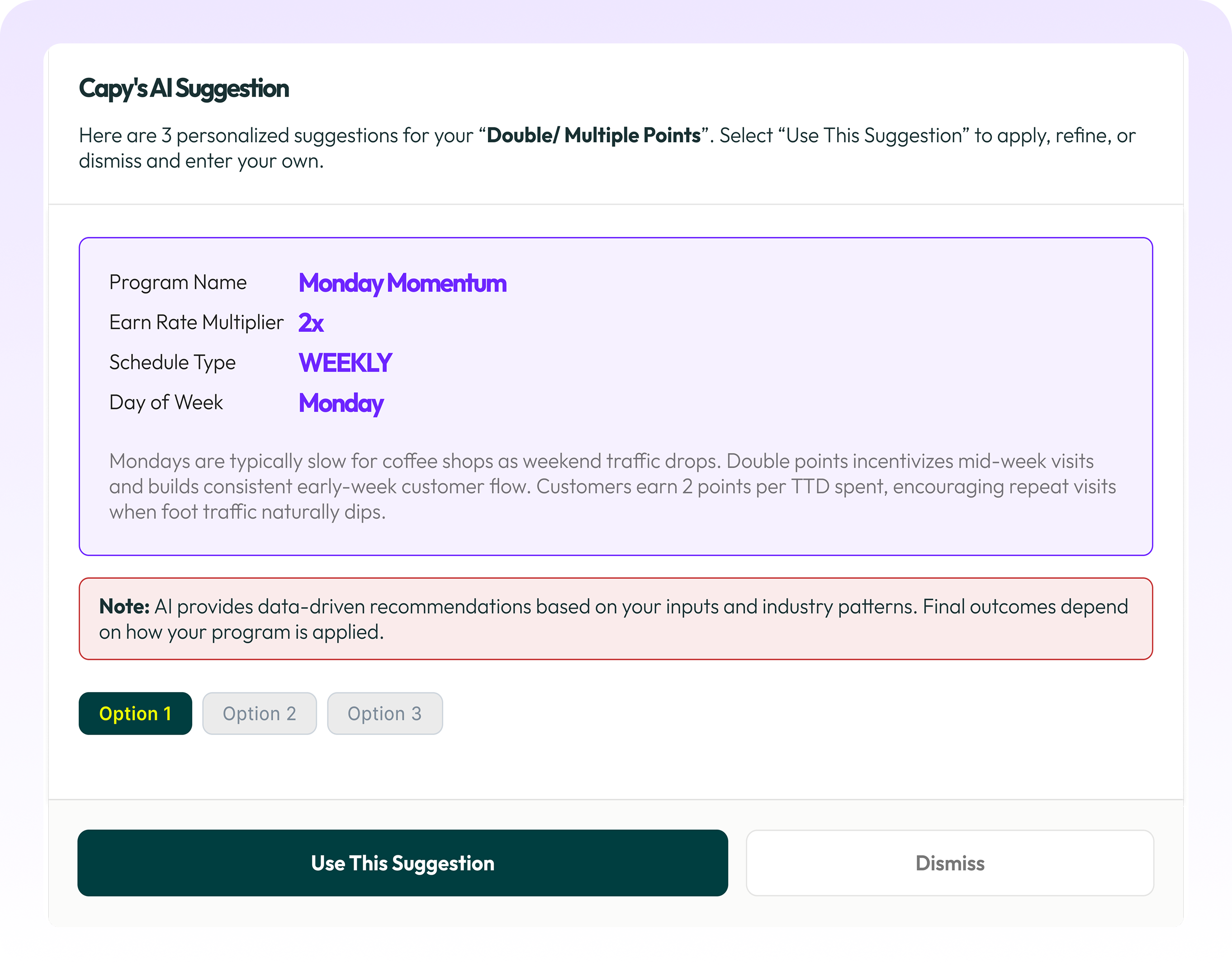This screenshot has height=971, width=1232.
Task: Switch to Option 3 suggestion
Action: [384, 713]
